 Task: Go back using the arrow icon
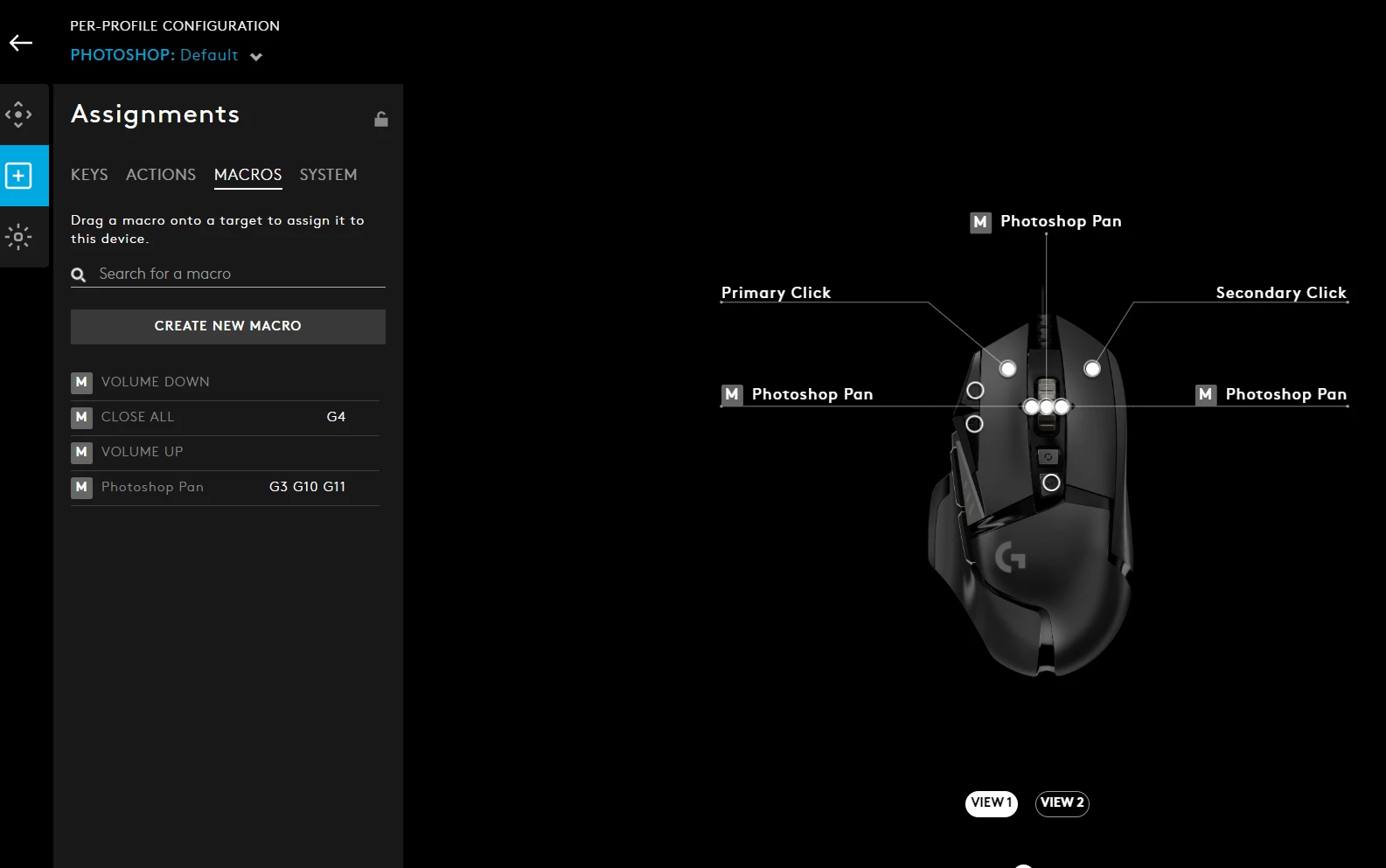tap(21, 43)
